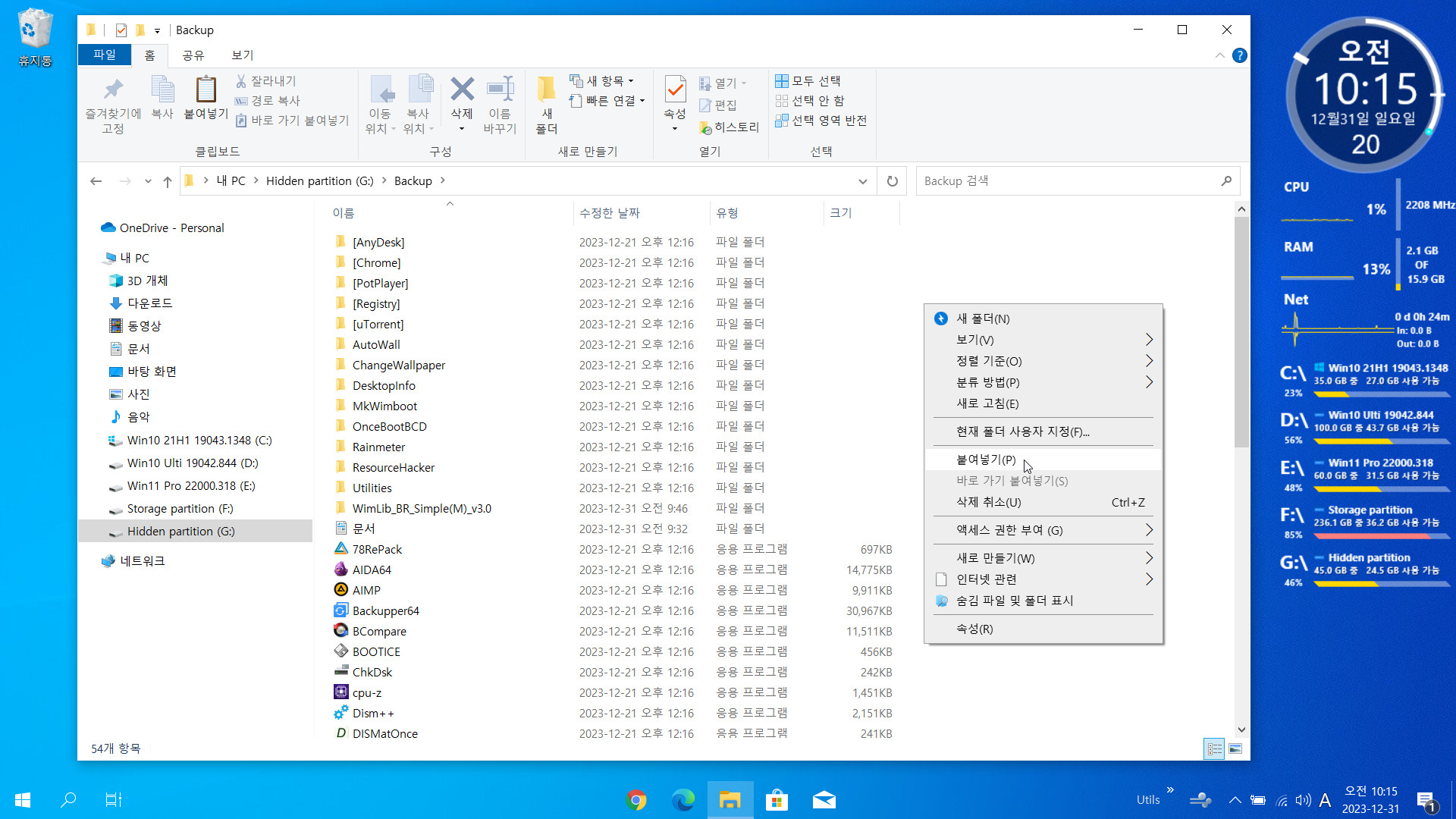Click the Properties (속성) ribbon icon

(675, 89)
